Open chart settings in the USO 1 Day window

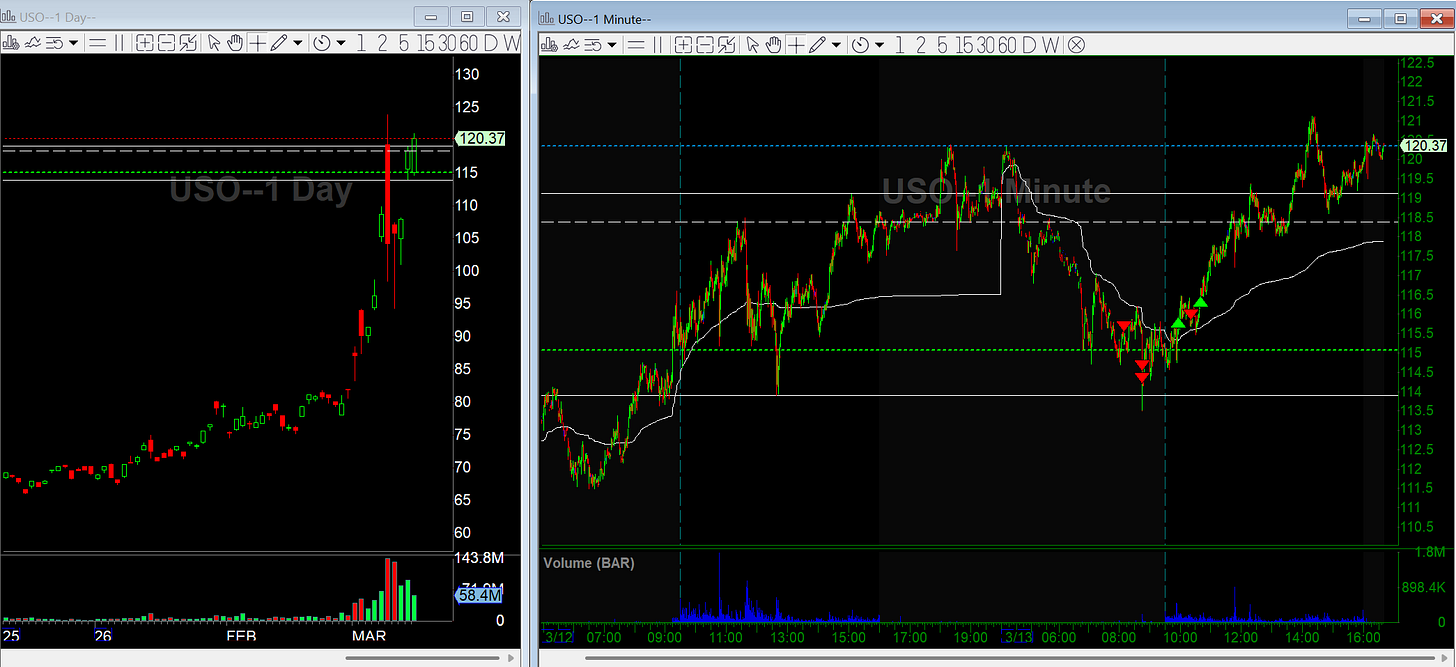(11, 43)
